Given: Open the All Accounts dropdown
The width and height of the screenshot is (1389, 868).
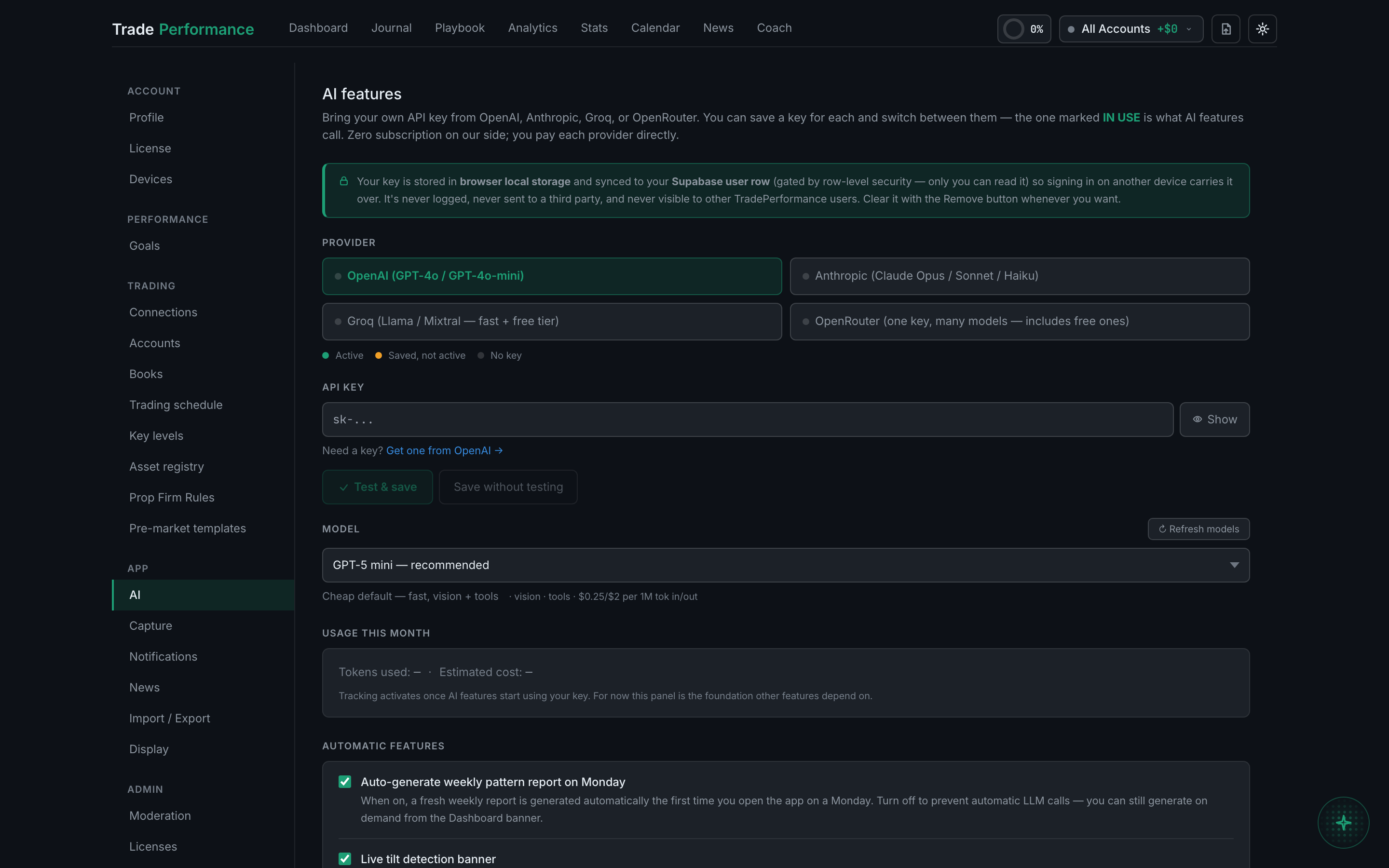Looking at the screenshot, I should coord(1130,29).
